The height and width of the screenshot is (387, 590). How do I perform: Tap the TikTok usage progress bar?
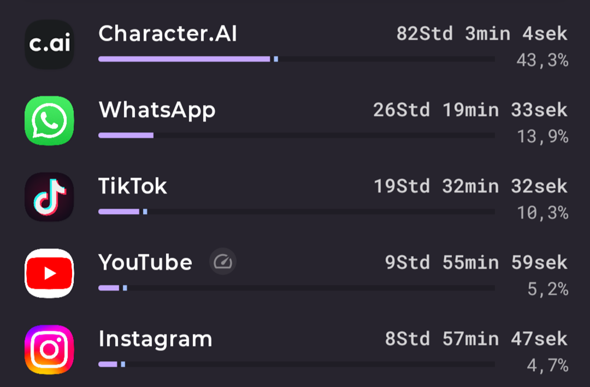click(297, 212)
